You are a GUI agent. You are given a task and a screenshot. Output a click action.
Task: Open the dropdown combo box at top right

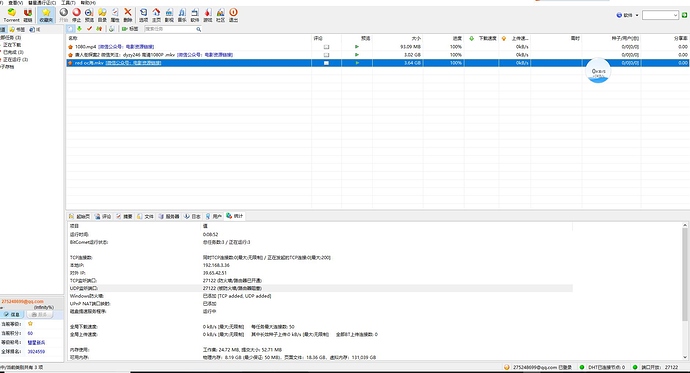click(x=660, y=15)
